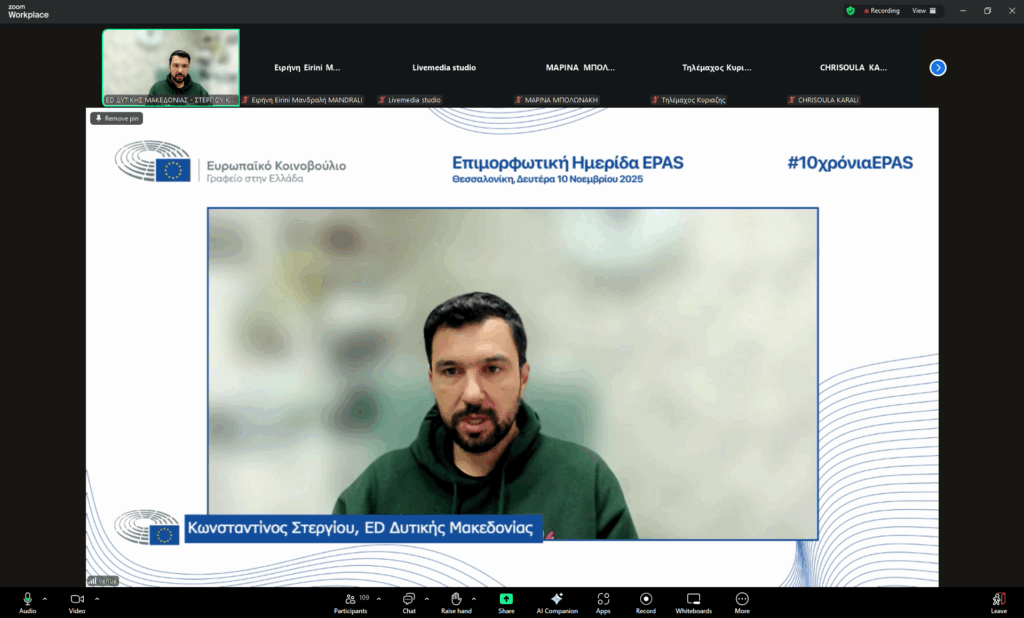The width and height of the screenshot is (1024, 618).
Task: Show next participants with blue arrow
Action: tap(938, 68)
